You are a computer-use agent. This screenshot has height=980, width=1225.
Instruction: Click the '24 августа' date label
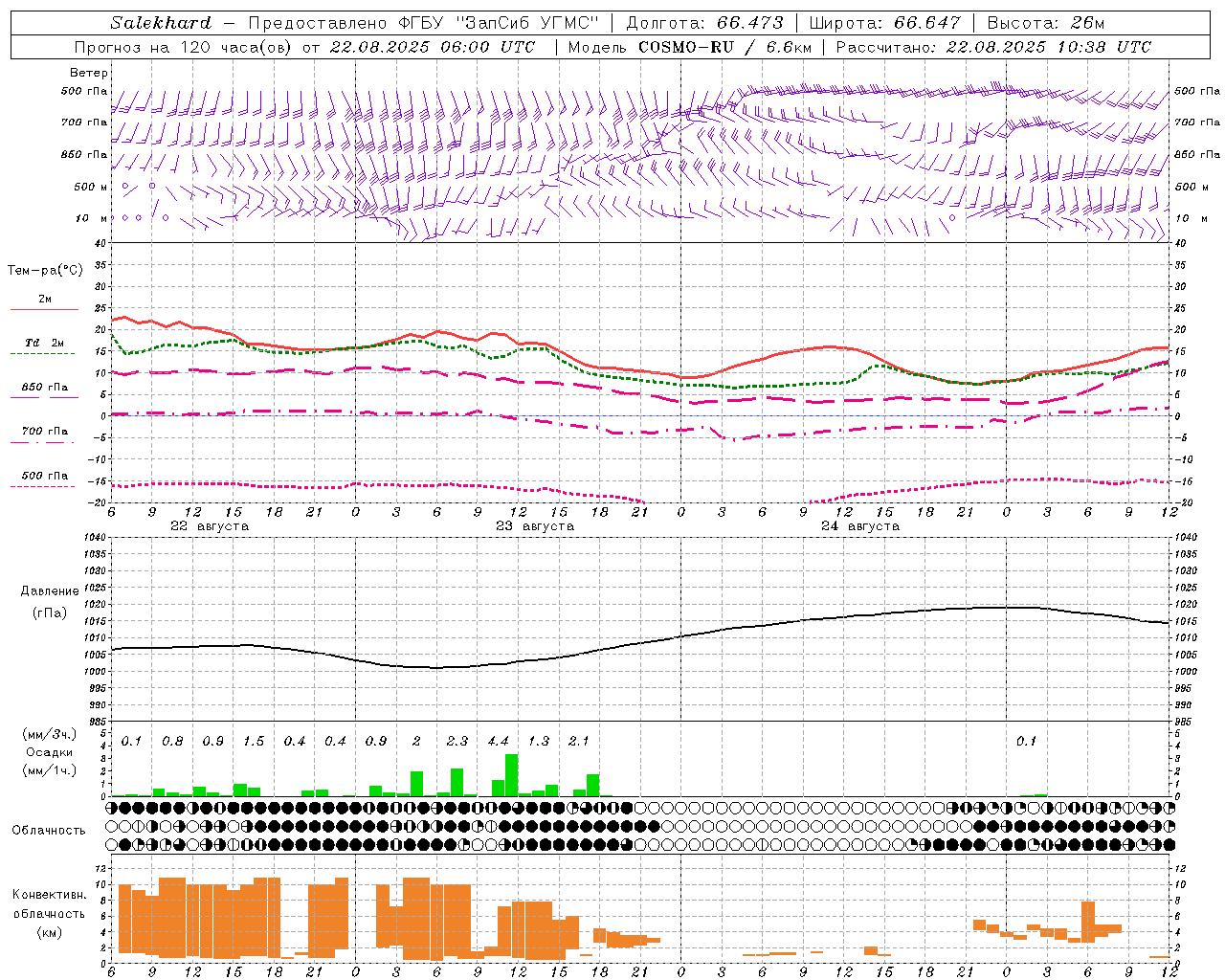click(x=860, y=526)
